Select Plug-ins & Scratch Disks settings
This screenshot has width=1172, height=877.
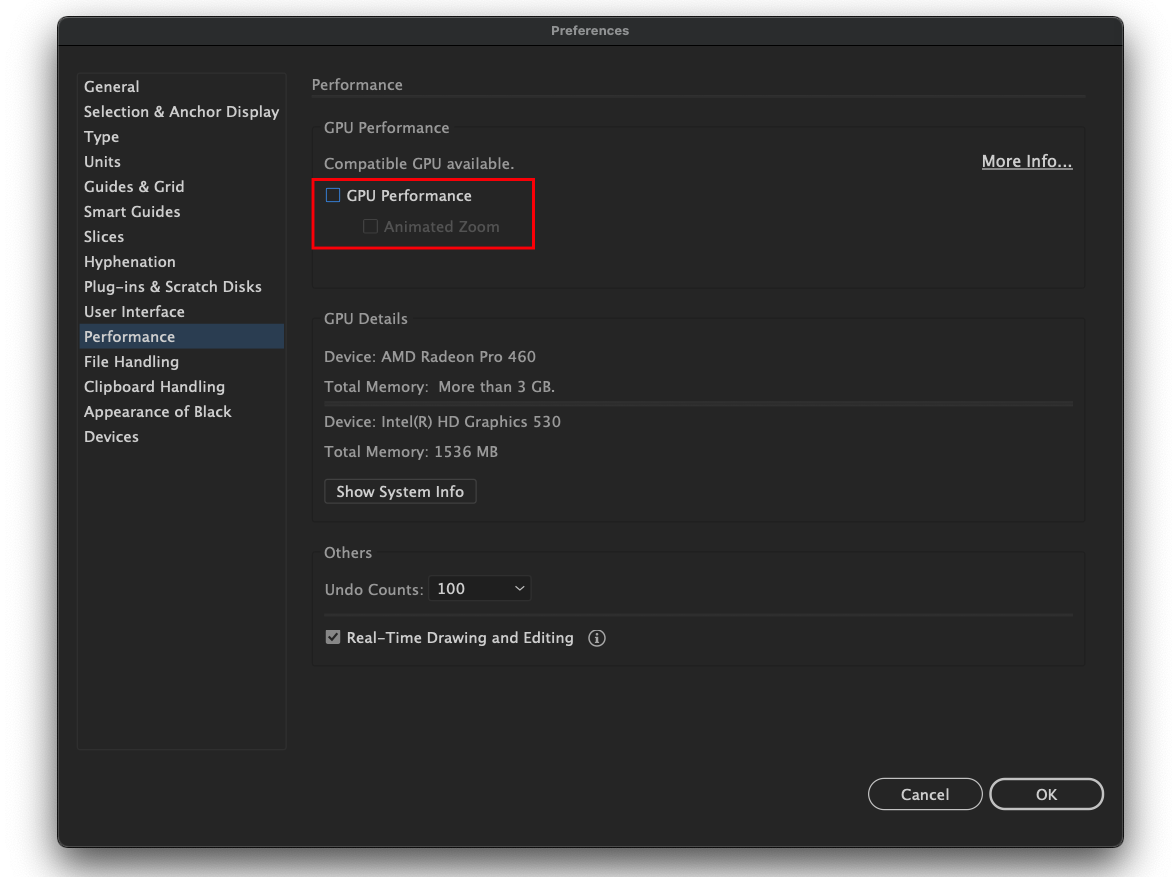tap(173, 286)
